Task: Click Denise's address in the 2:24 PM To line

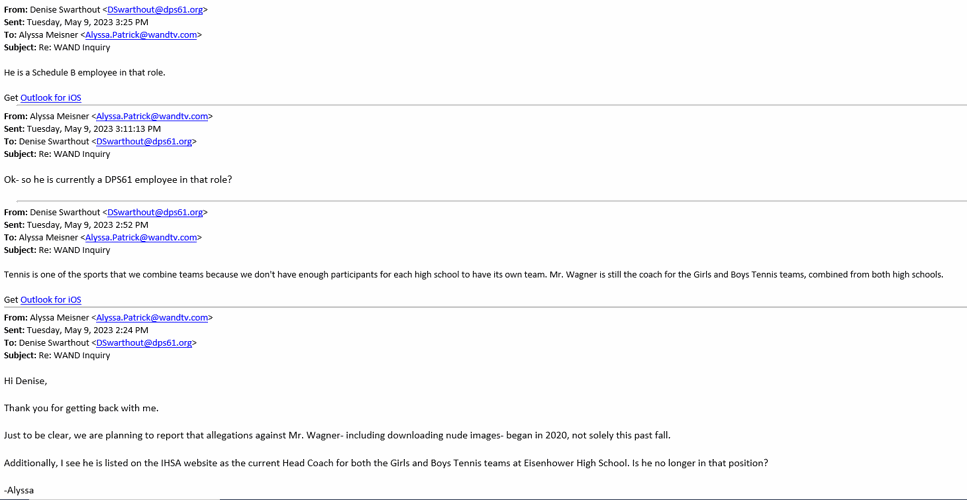Action: pos(144,343)
